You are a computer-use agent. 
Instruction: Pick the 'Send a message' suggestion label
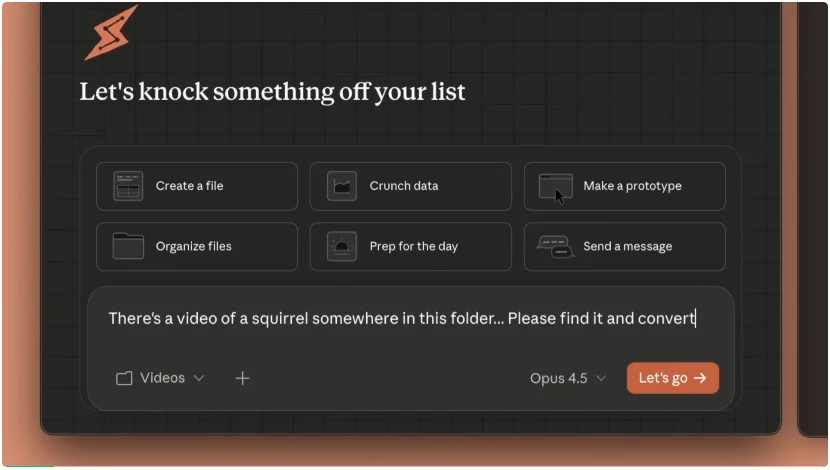click(x=627, y=246)
